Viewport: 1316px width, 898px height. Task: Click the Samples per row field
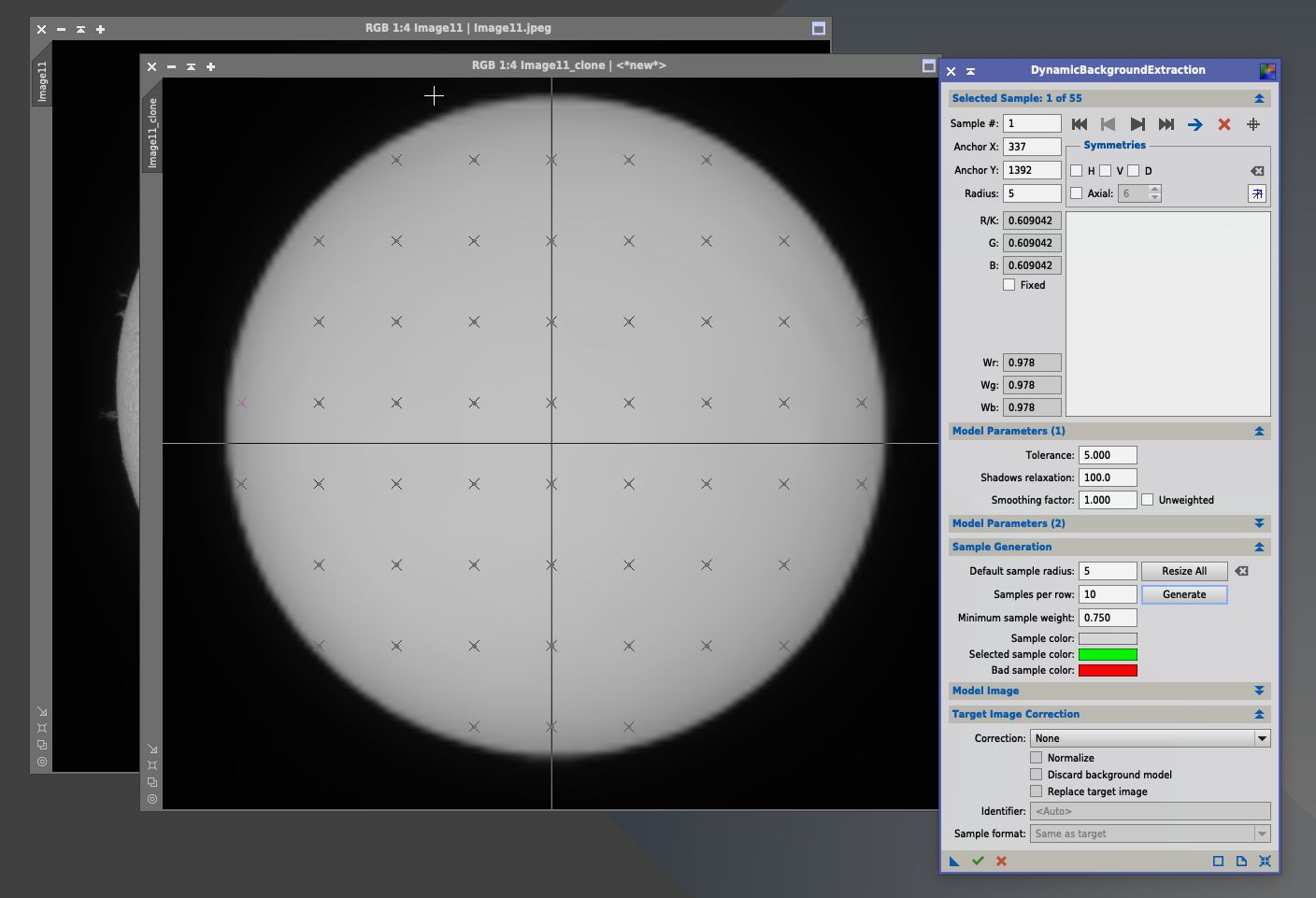point(1108,594)
